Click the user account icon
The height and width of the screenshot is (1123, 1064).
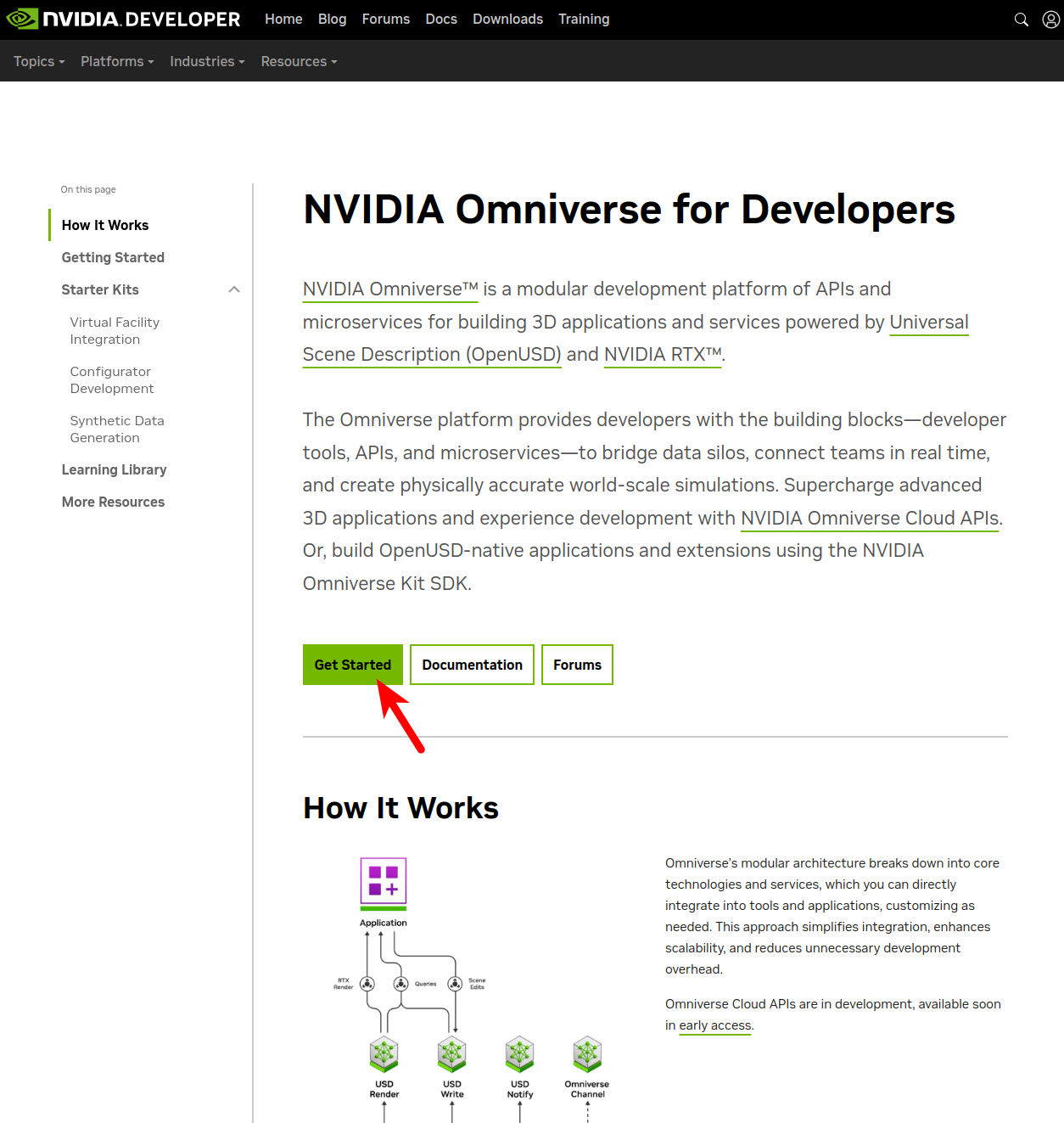[x=1051, y=19]
